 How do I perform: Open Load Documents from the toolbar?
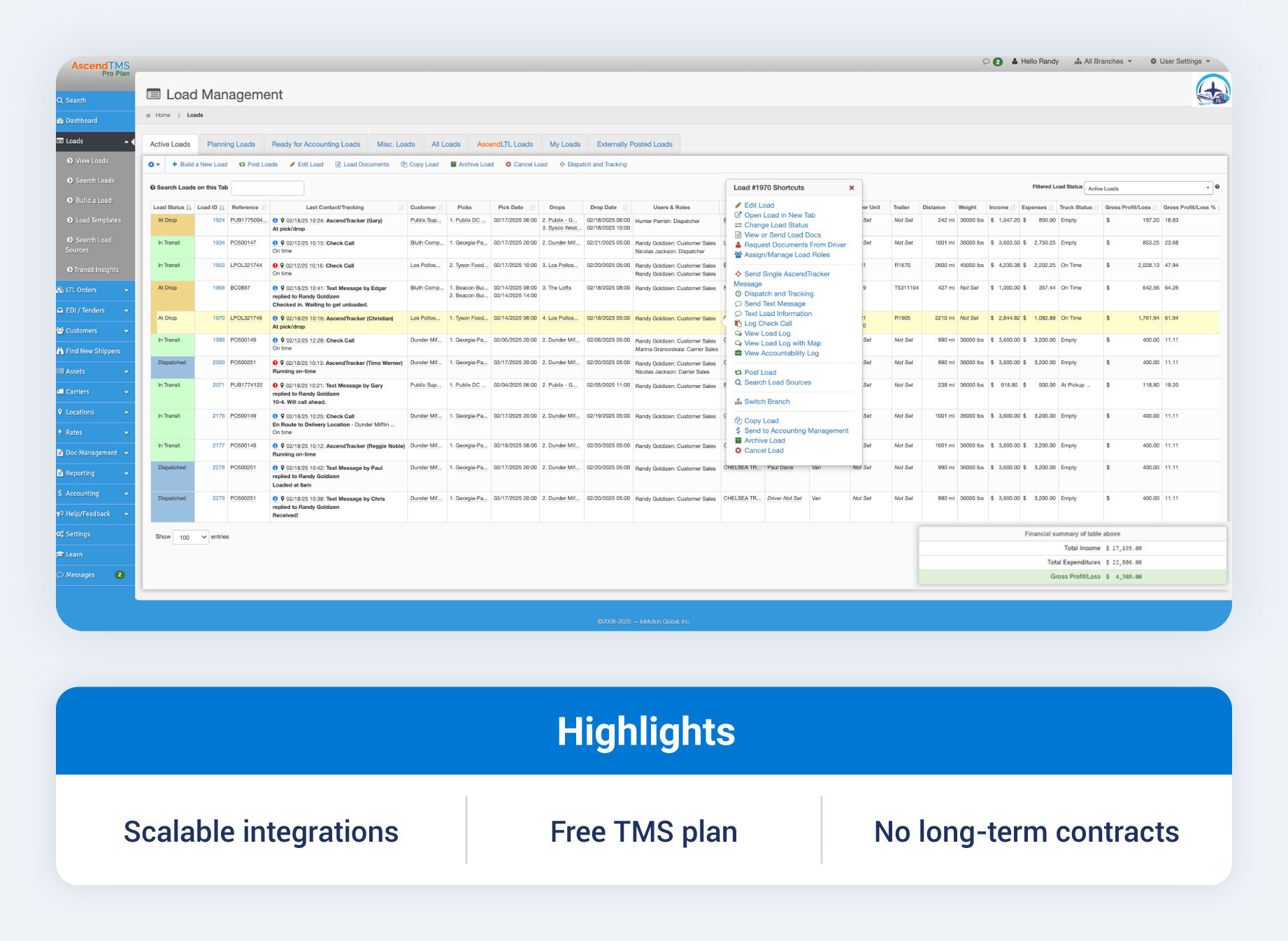click(x=362, y=165)
